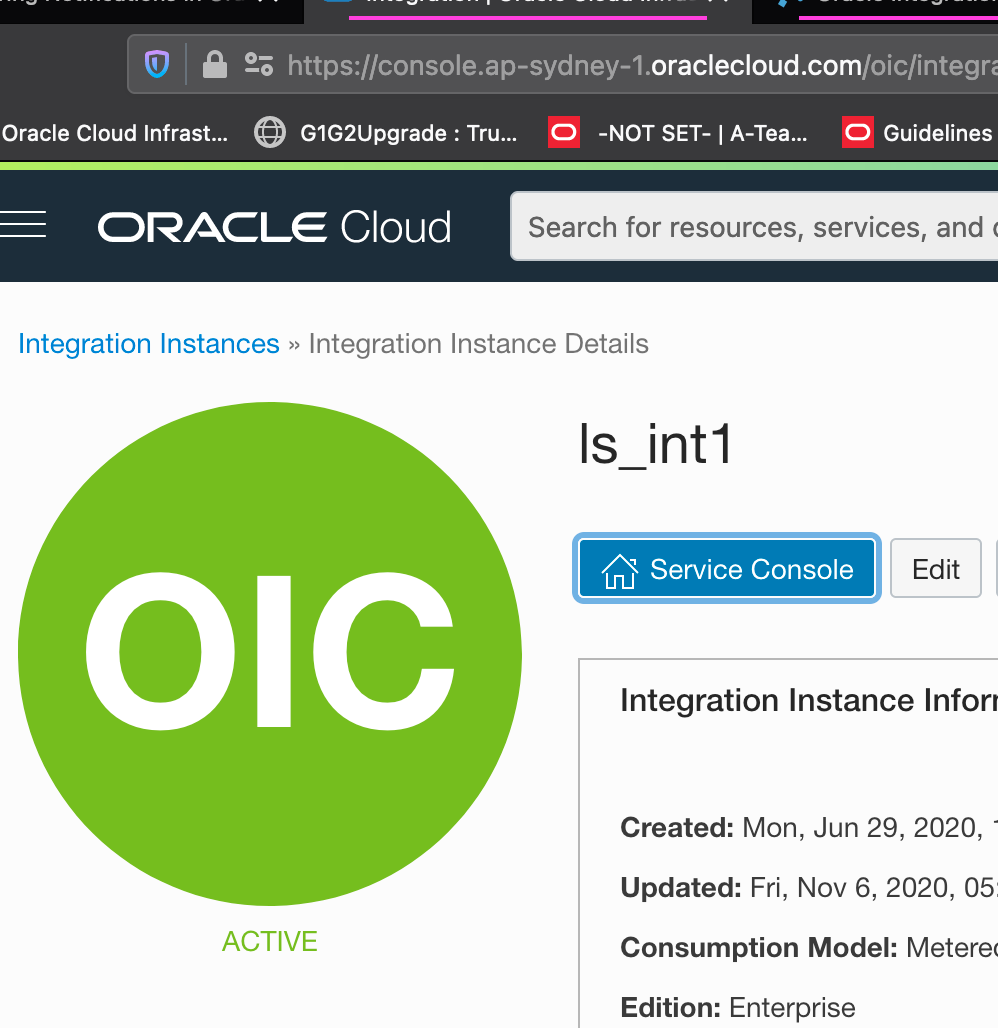Click the ACTIVE status label
The width and height of the screenshot is (998, 1028).
tap(269, 941)
